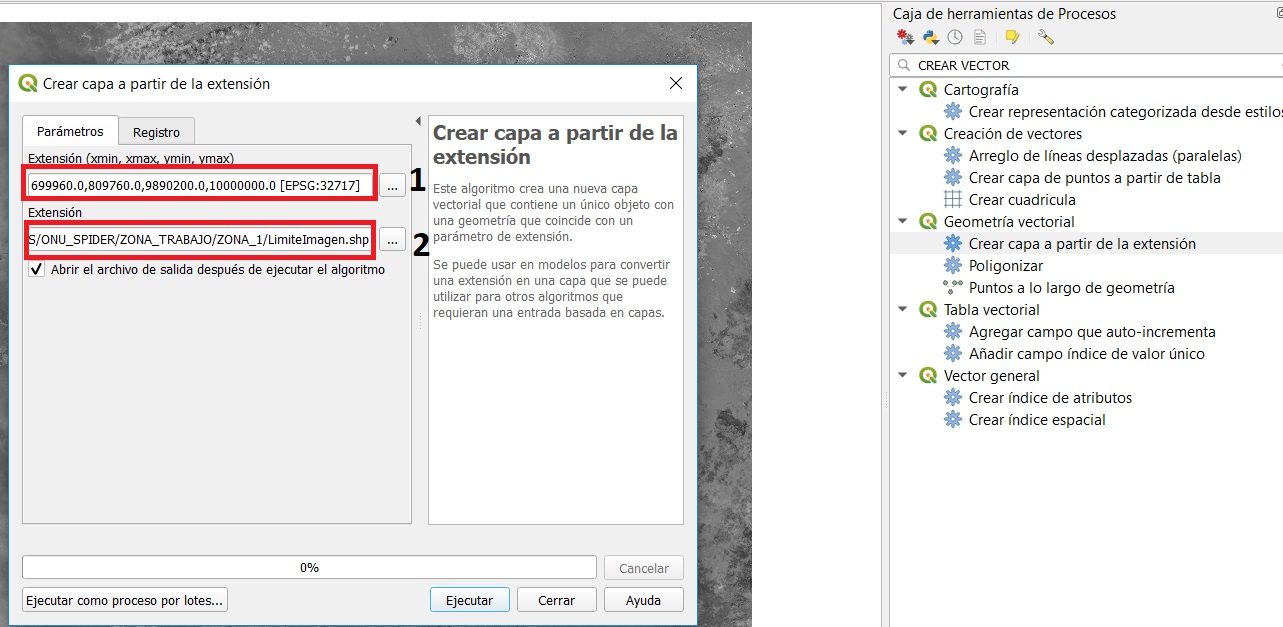Image resolution: width=1283 pixels, height=627 pixels.
Task: Open the processing History clock icon
Action: click(955, 38)
